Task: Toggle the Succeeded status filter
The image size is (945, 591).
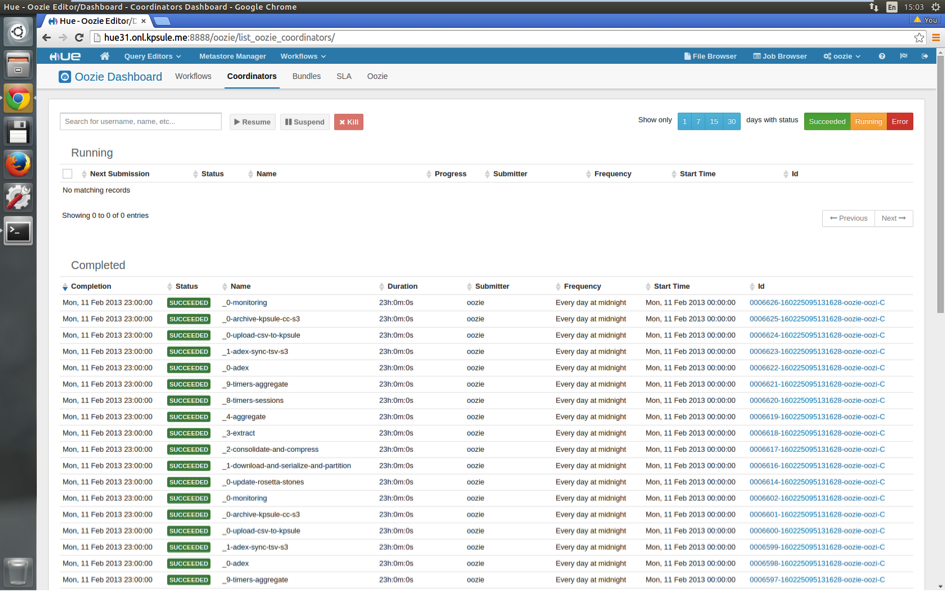Action: click(827, 121)
